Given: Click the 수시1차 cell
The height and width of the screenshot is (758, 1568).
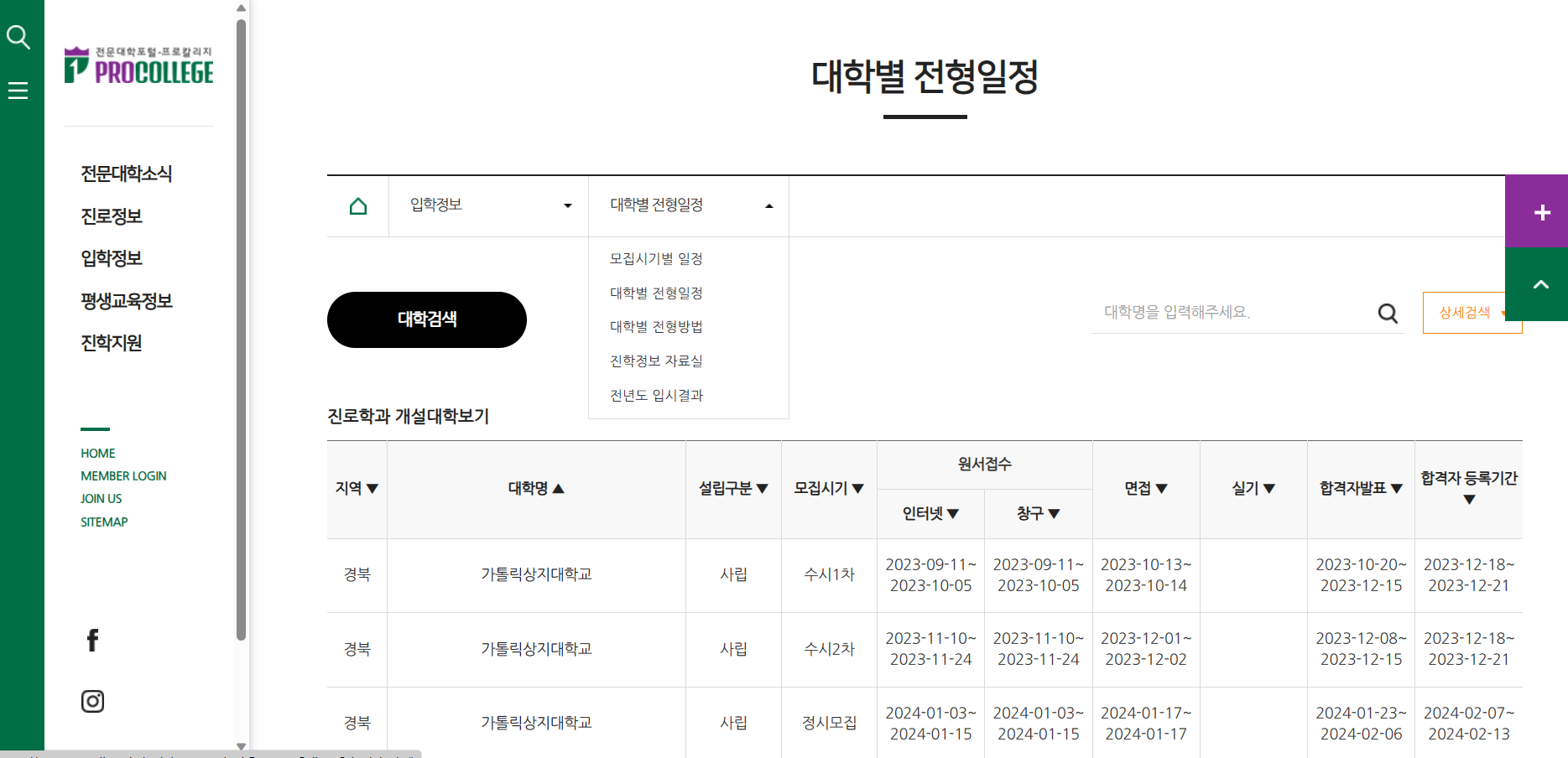Looking at the screenshot, I should click(x=829, y=574).
